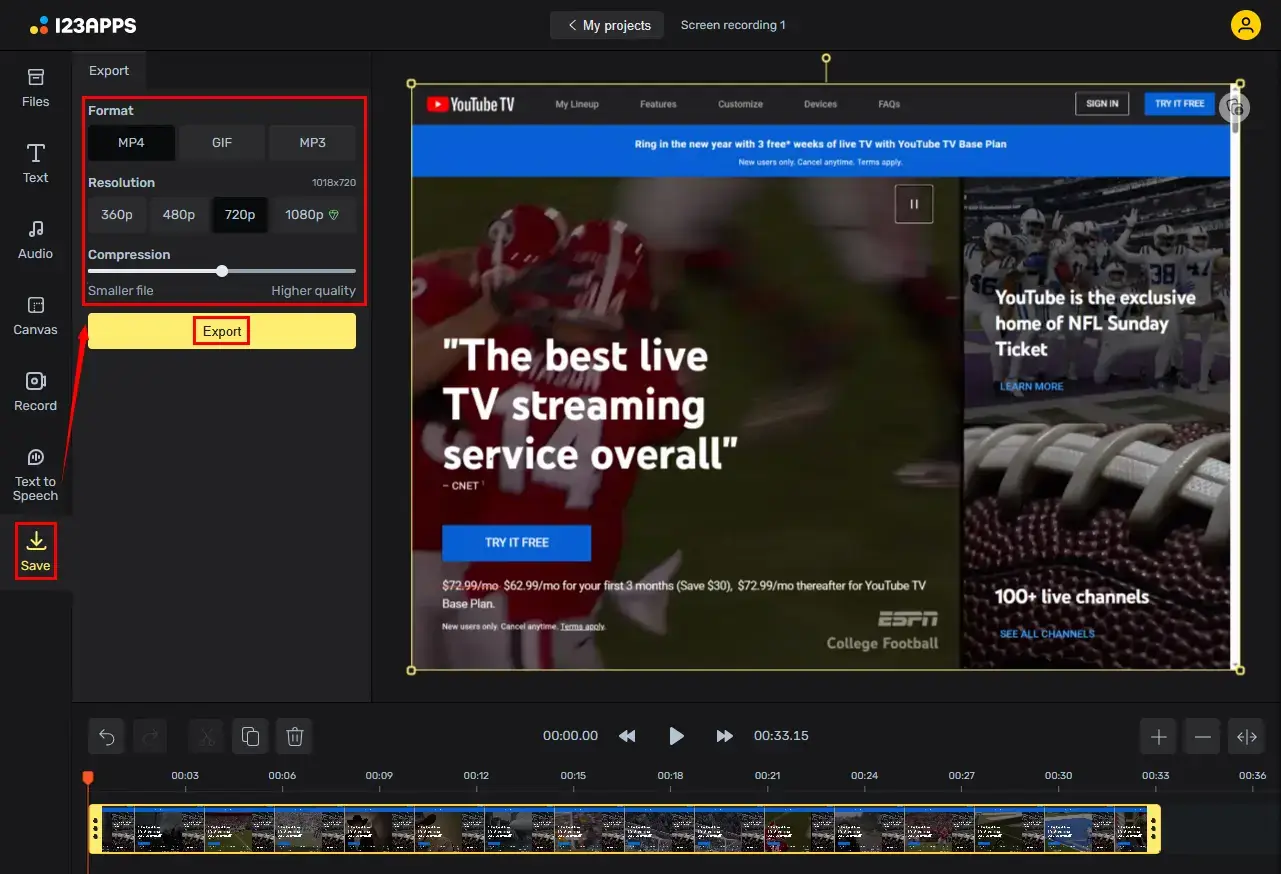Image resolution: width=1281 pixels, height=874 pixels.
Task: Choose 1080p premium resolution
Action: pyautogui.click(x=313, y=215)
